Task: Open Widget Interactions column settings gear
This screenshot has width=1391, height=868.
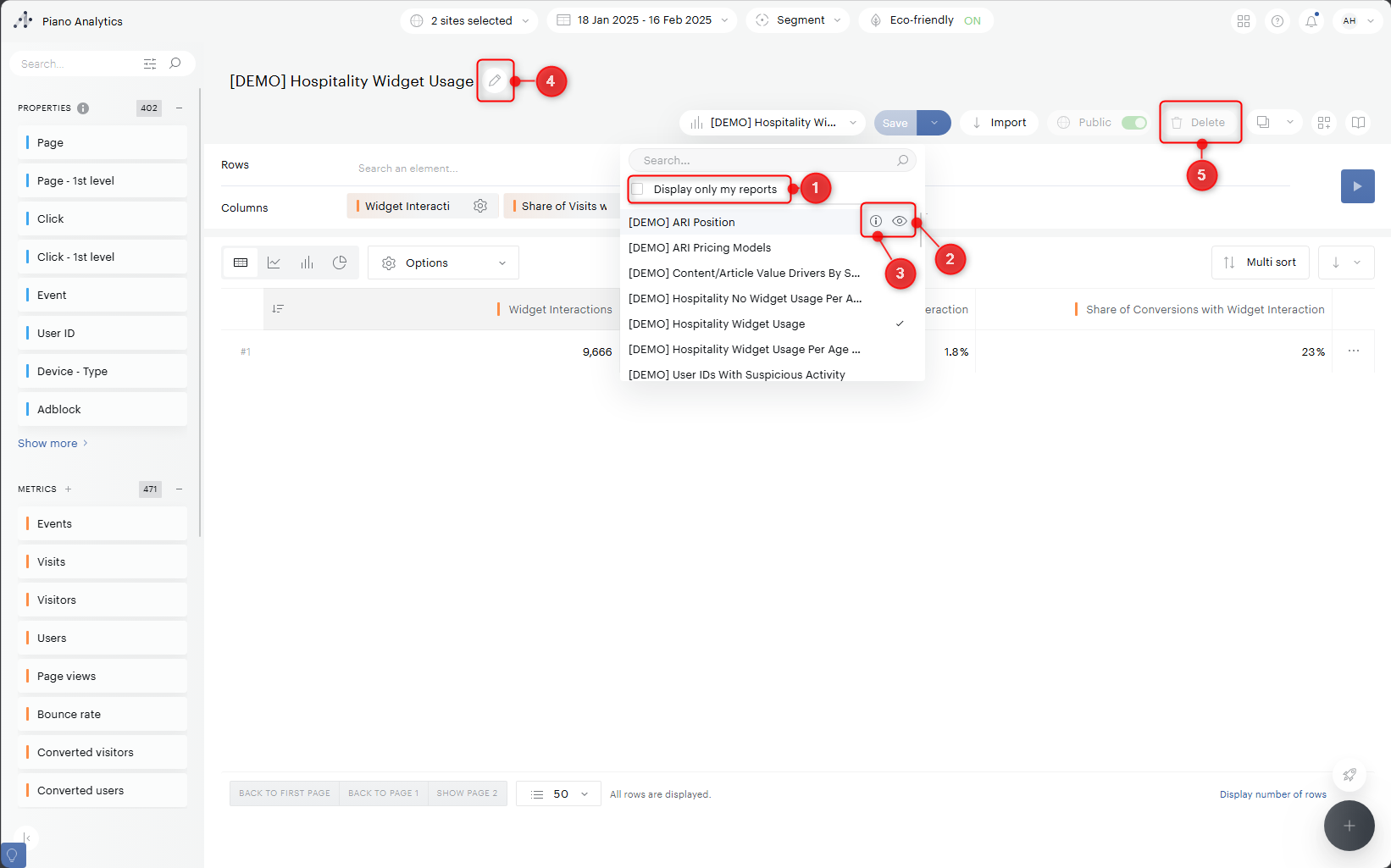Action: (x=480, y=206)
